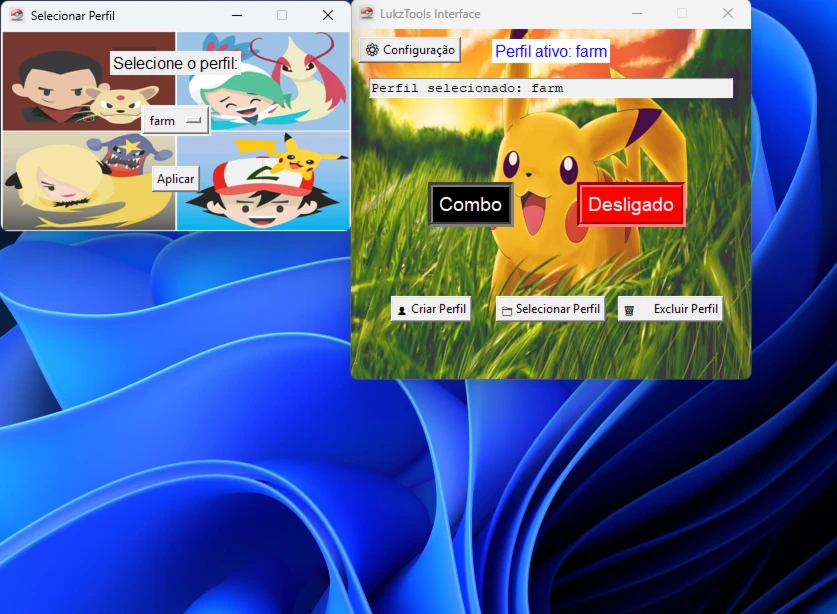Close the LukzTools Interface window
The image size is (837, 614).
coord(728,13)
